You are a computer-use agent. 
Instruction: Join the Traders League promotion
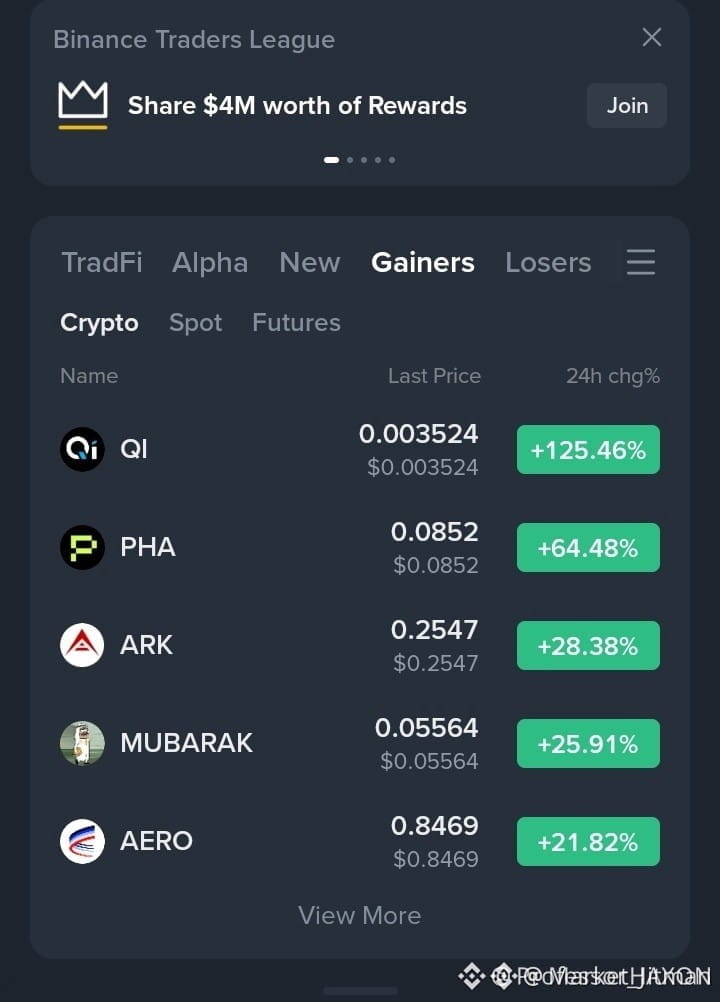[x=627, y=105]
